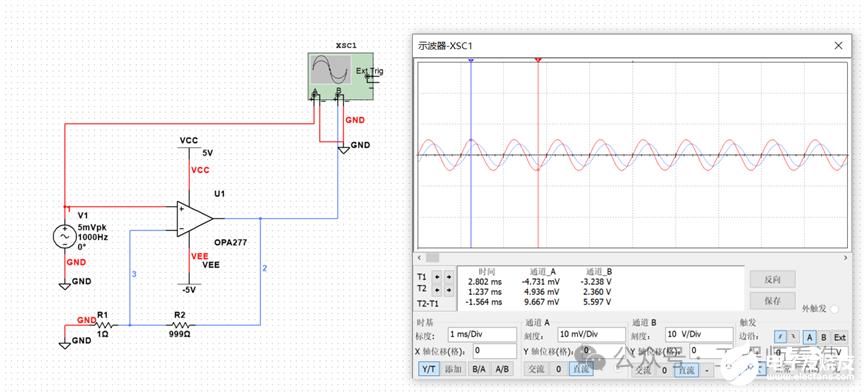Enable Y/T display mode

click(x=428, y=369)
